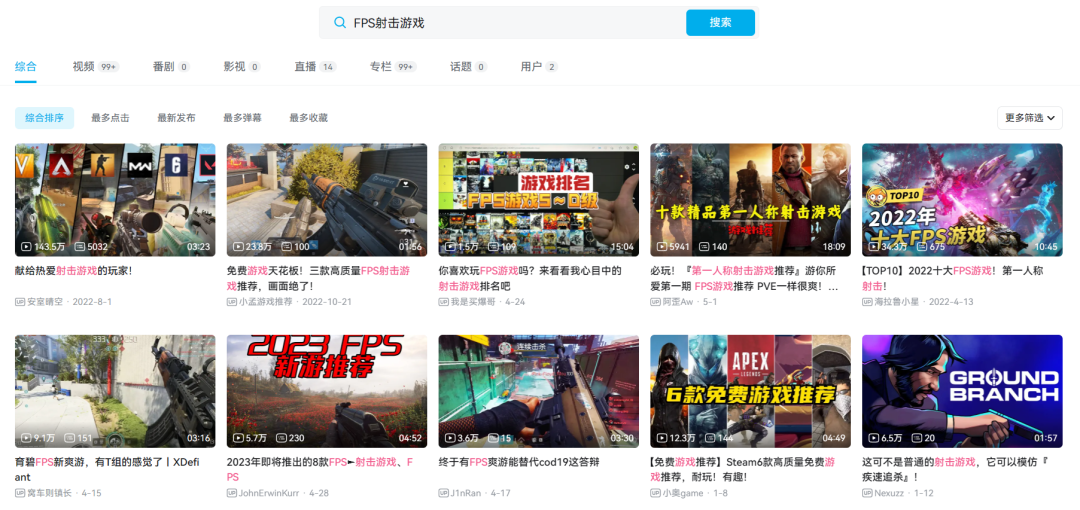Viewport: 1080px width, 510px height.
Task: Click play count icon beside 12.3万
Action: (x=662, y=438)
